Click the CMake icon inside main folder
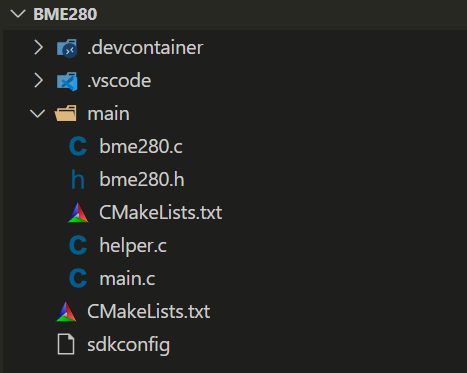 (x=78, y=213)
